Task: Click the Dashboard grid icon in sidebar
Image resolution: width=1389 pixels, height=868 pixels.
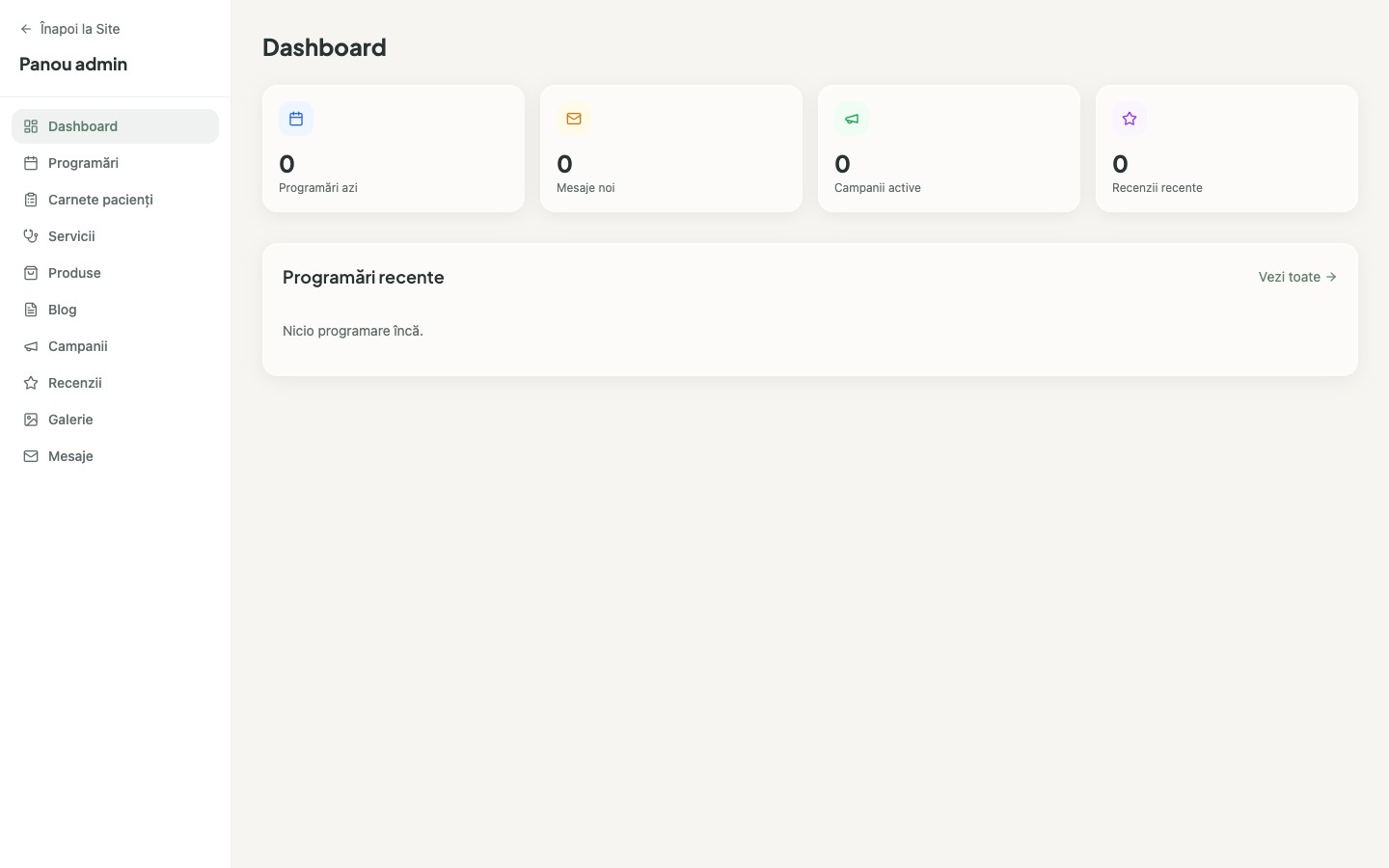Action: pos(31,126)
